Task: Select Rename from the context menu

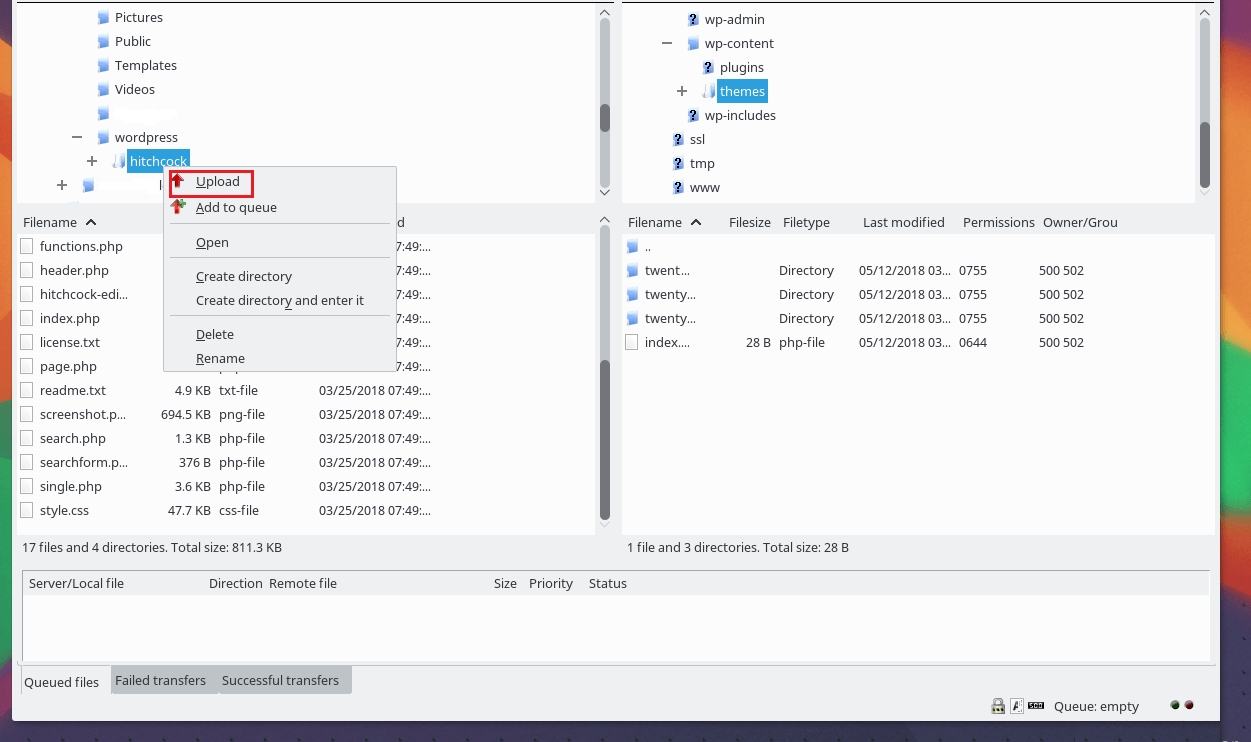Action: coord(220,358)
